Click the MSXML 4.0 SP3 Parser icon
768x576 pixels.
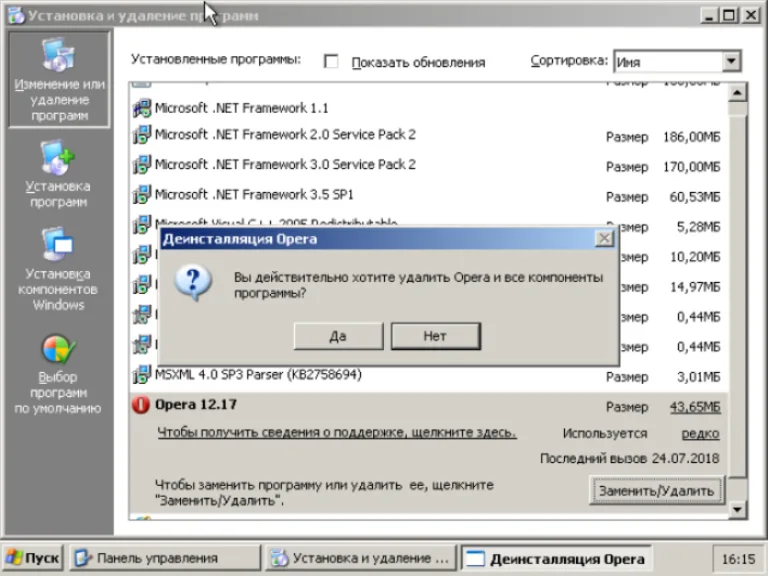coord(142,375)
